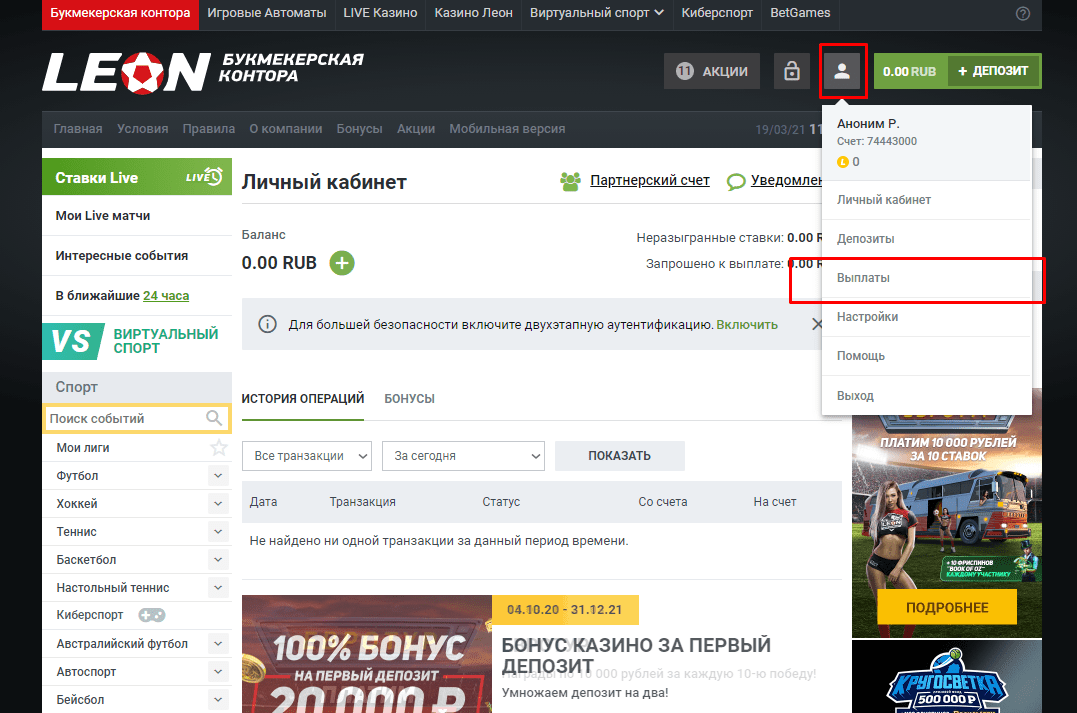Select Выход in profile menu
Screen dimensions: 1077x713
tap(927, 396)
